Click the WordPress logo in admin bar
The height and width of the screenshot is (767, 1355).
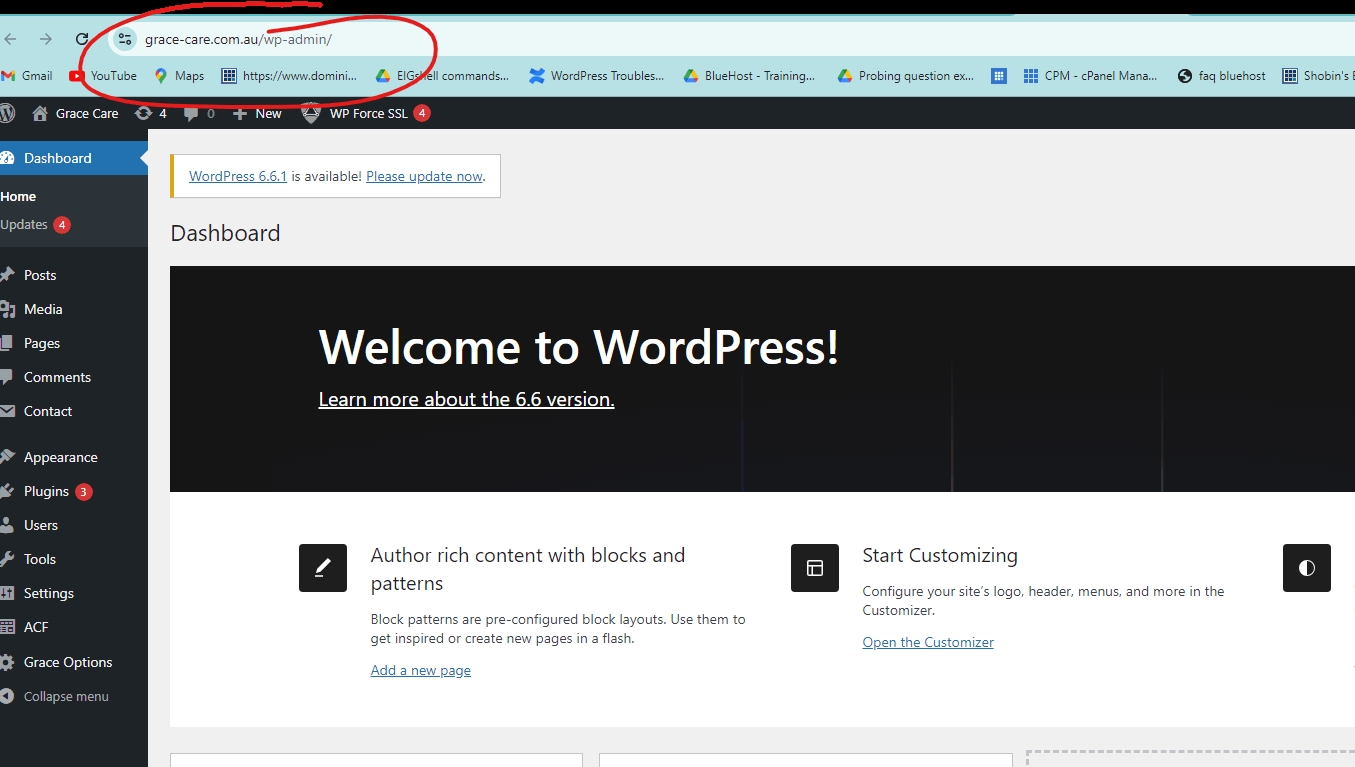pos(6,113)
